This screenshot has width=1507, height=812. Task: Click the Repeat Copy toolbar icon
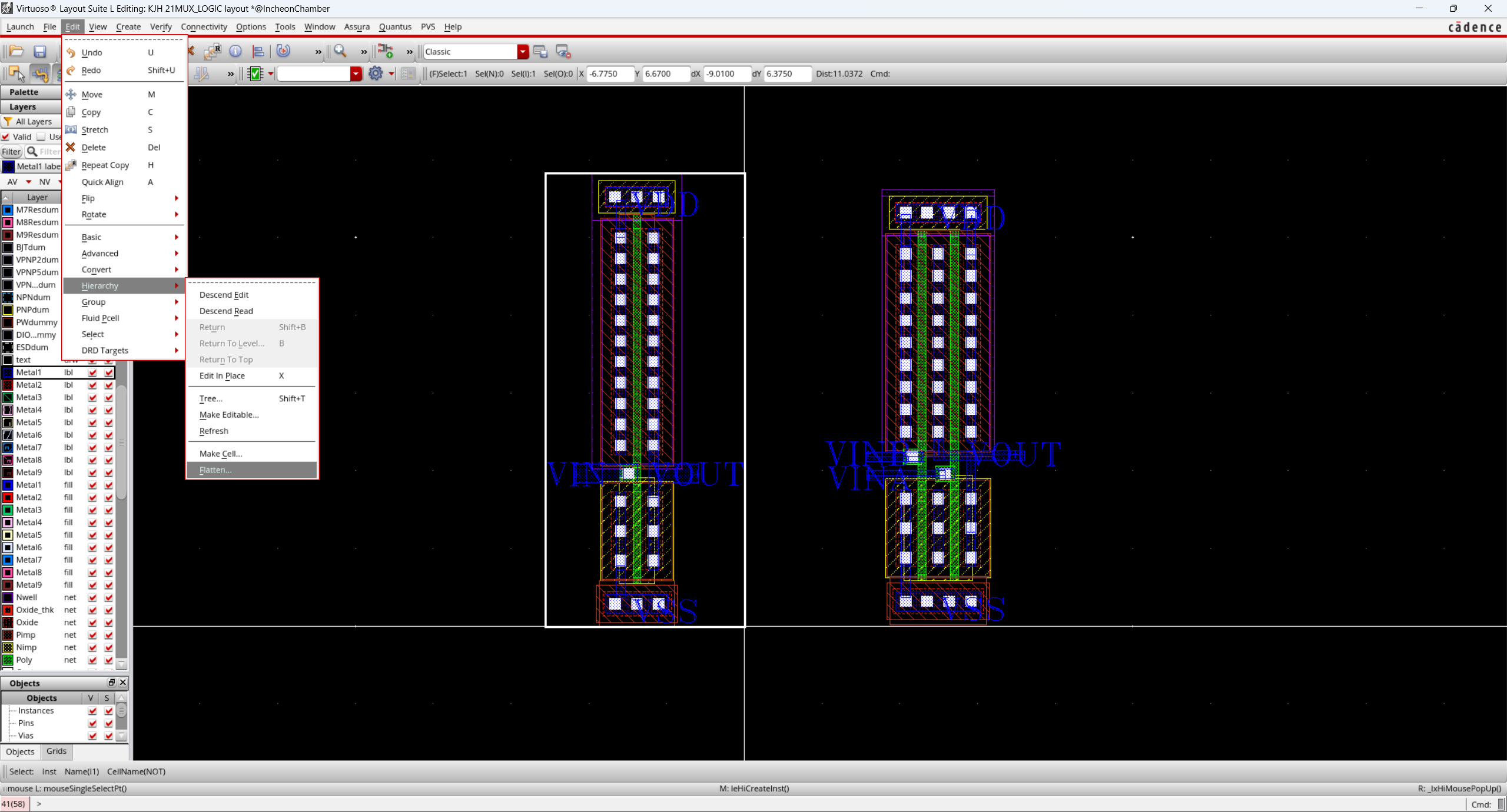(212, 52)
